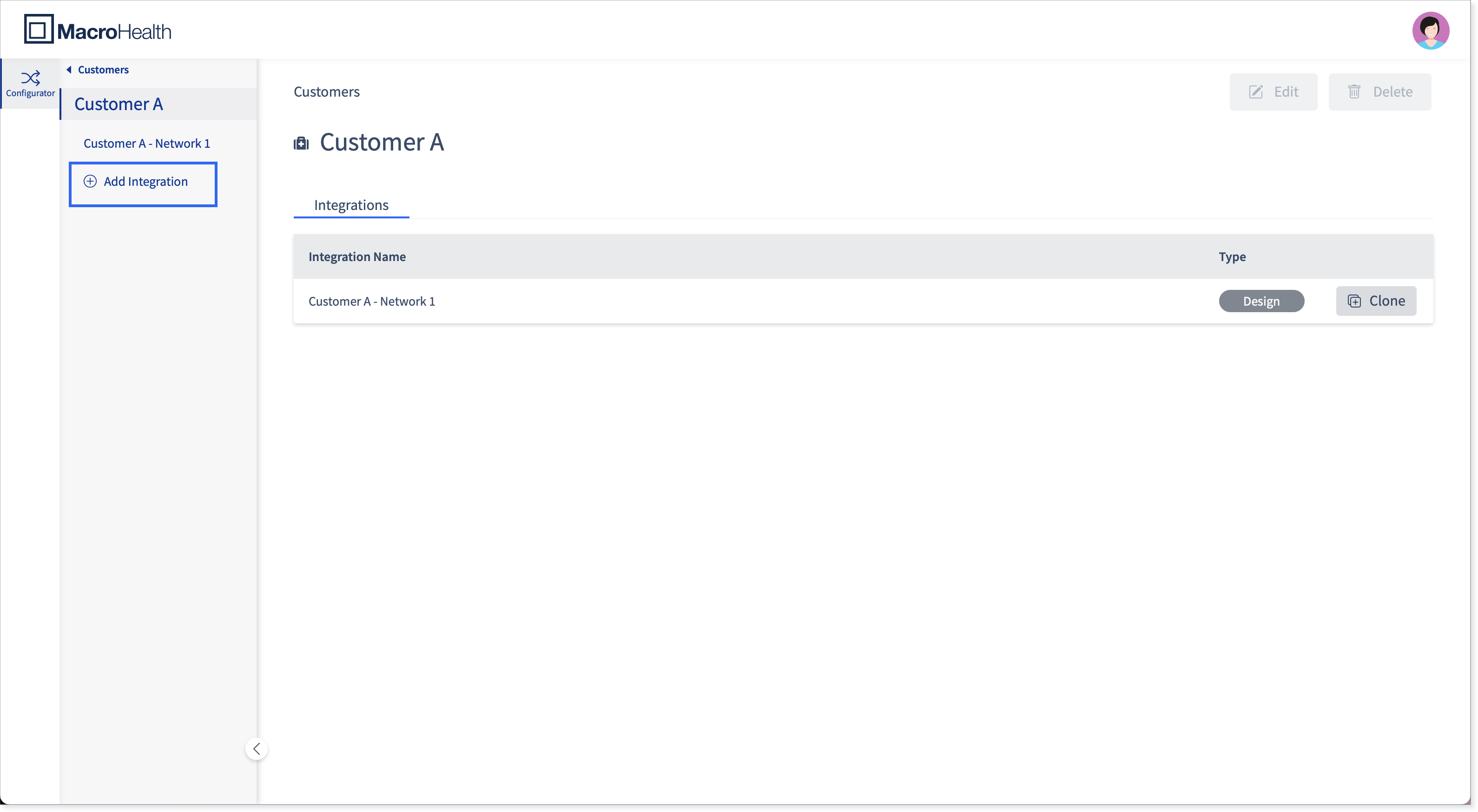Image resolution: width=1478 pixels, height=812 pixels.
Task: Click the Customer A - Network 1 table row
Action: 863,301
